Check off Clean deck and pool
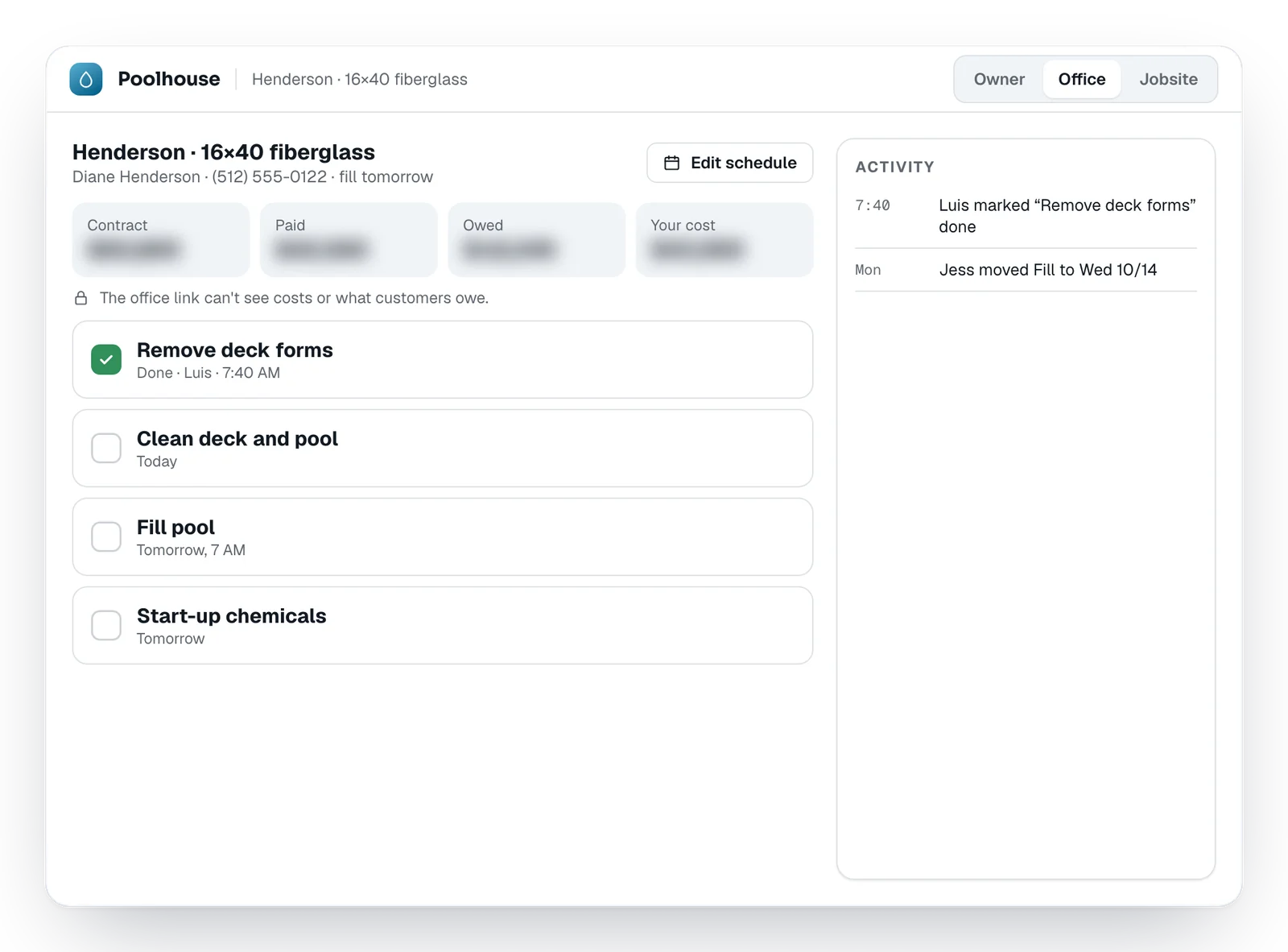Viewport: 1288px width, 952px height. (106, 448)
